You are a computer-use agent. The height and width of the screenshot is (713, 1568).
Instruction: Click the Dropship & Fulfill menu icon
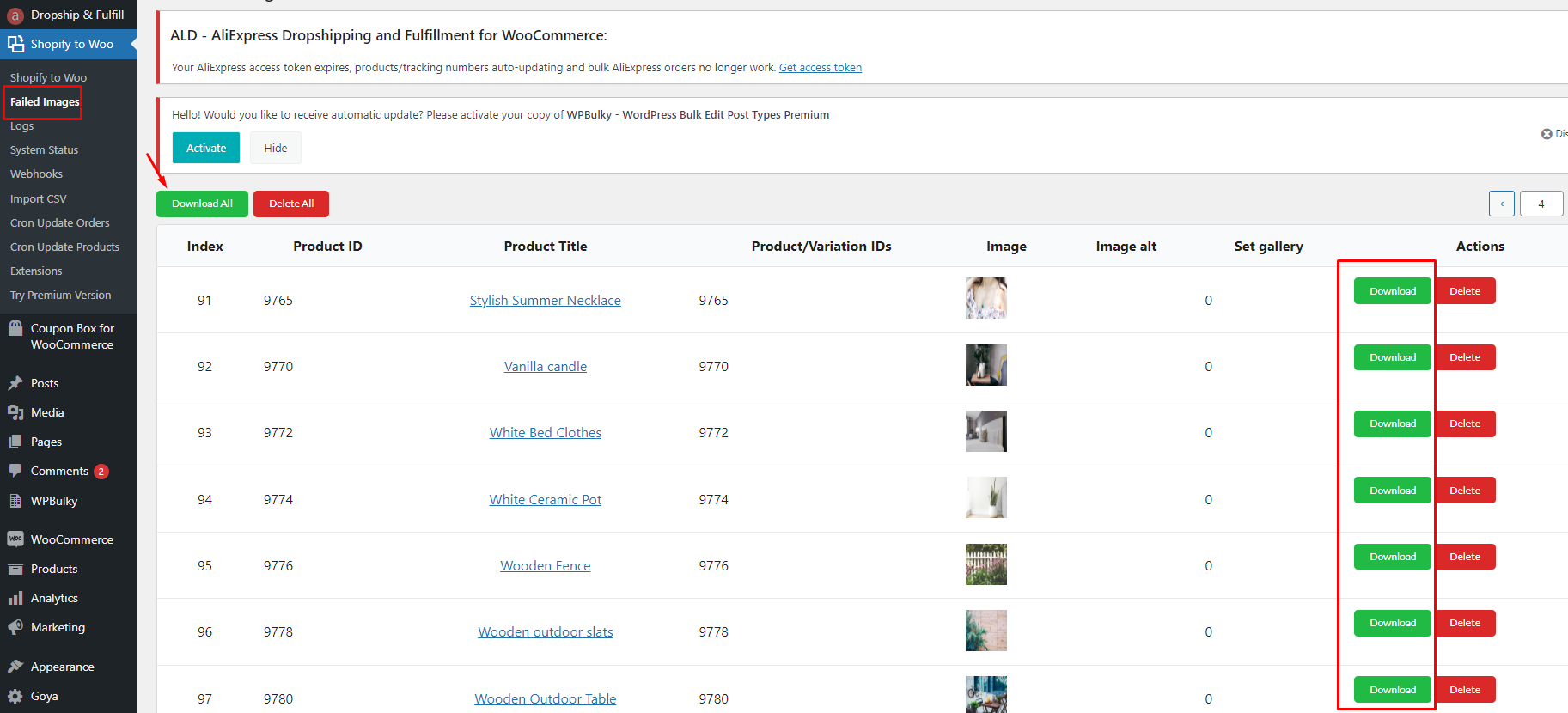(15, 15)
